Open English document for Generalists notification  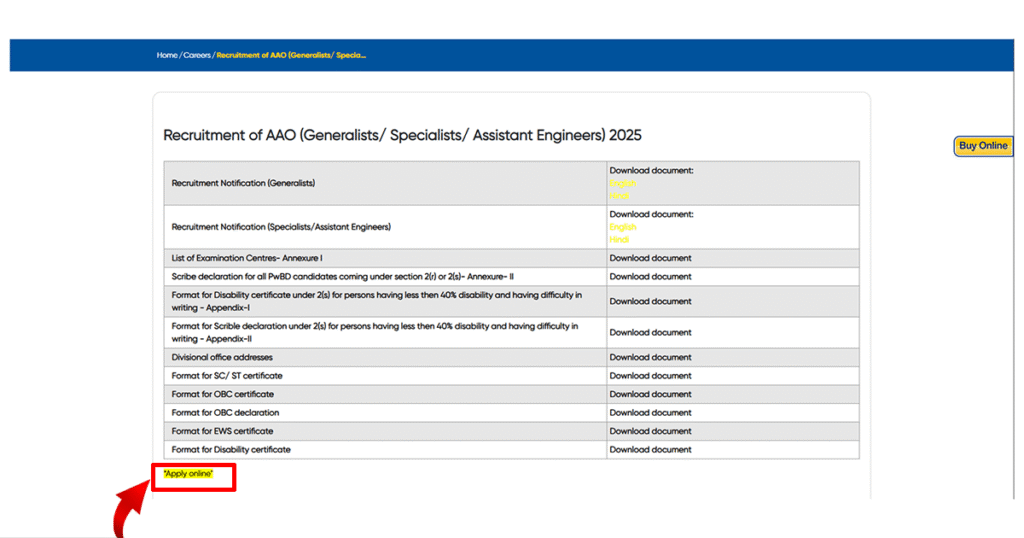622,183
